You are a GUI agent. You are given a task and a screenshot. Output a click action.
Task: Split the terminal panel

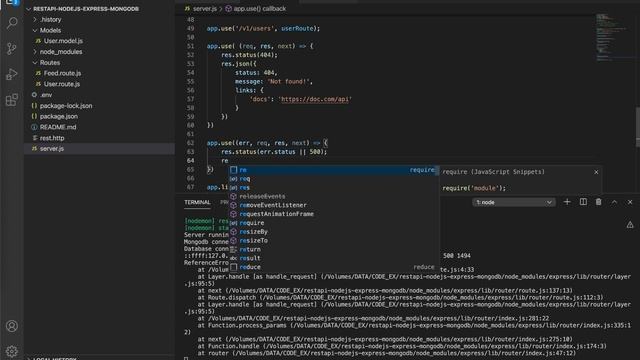pos(583,202)
